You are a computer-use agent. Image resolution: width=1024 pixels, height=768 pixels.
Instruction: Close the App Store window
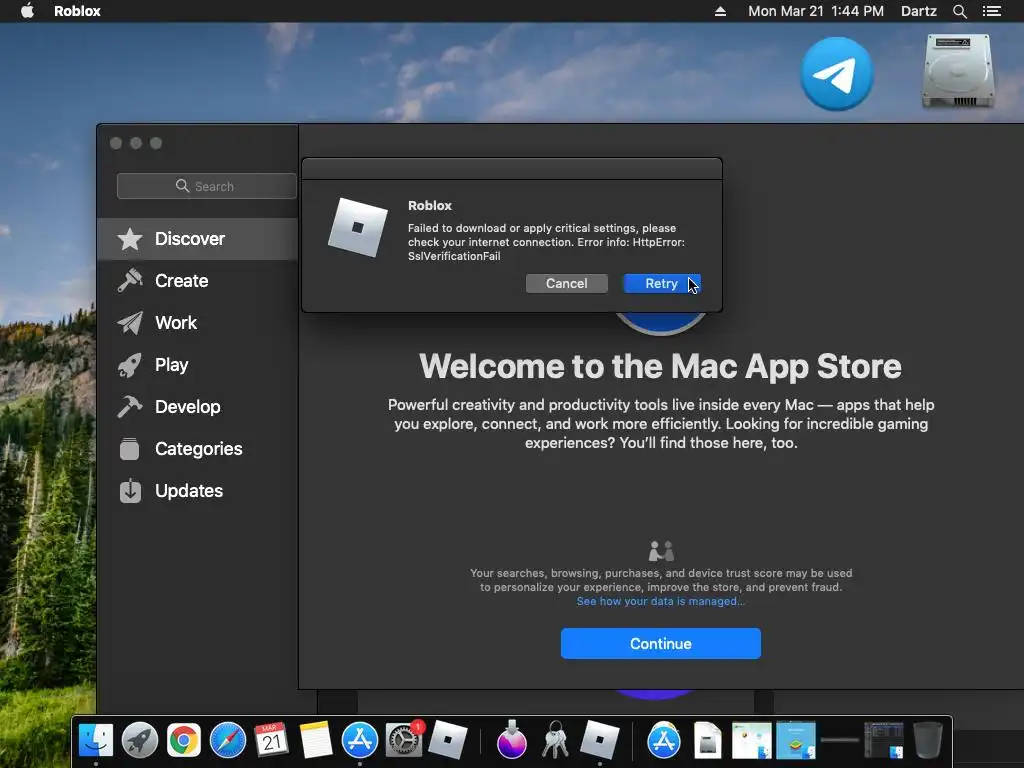point(116,143)
